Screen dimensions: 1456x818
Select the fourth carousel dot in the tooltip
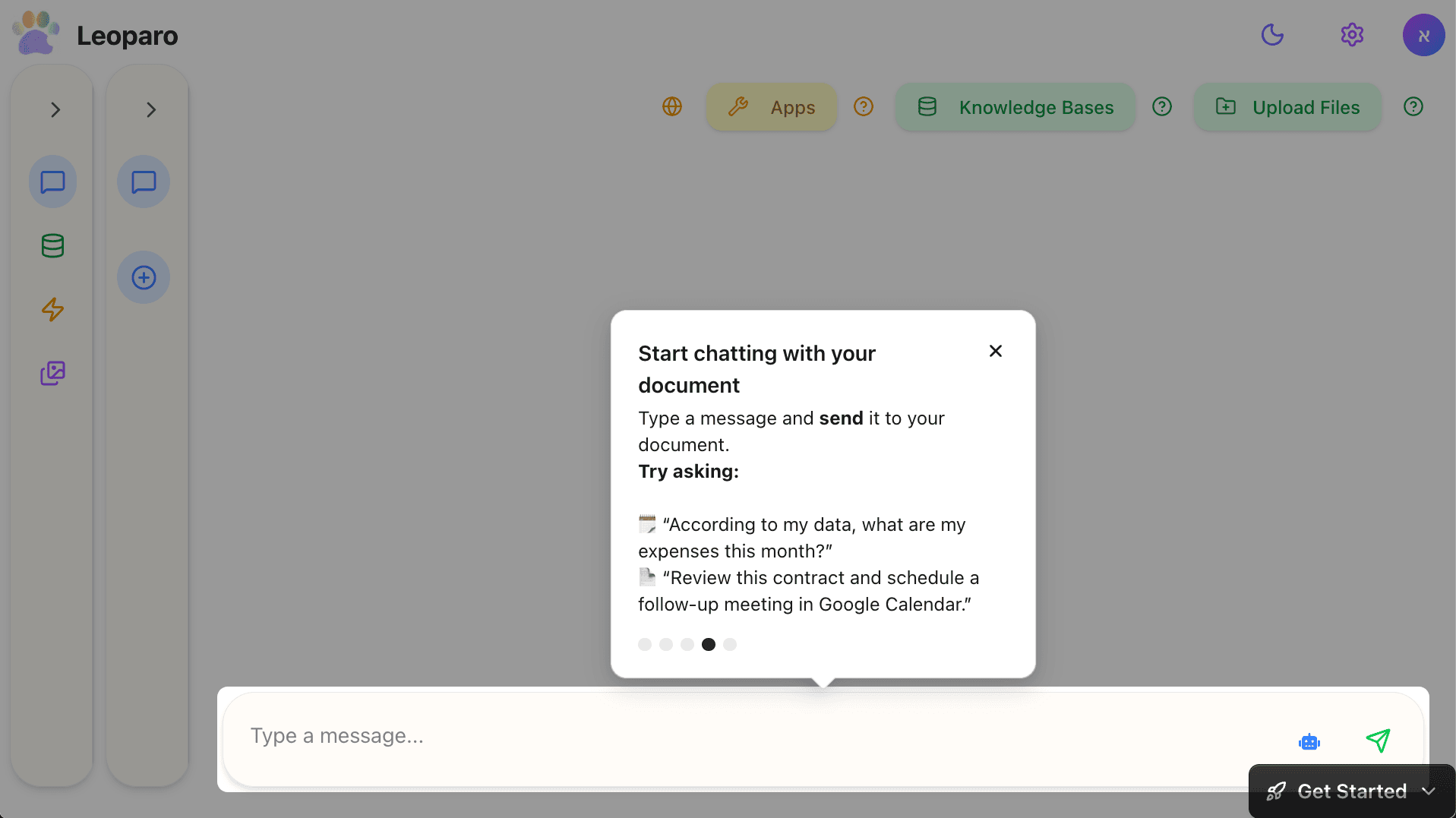point(709,644)
